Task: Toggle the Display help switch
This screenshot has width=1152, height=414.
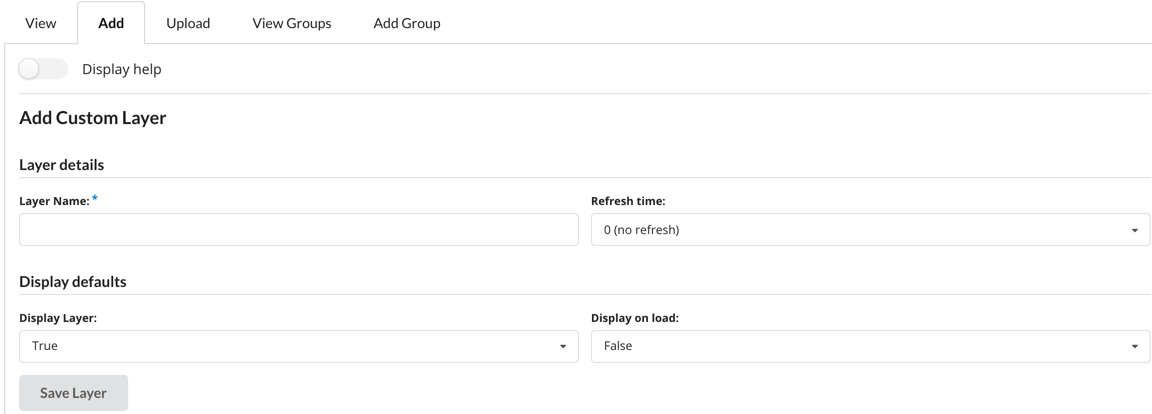Action: 44,69
